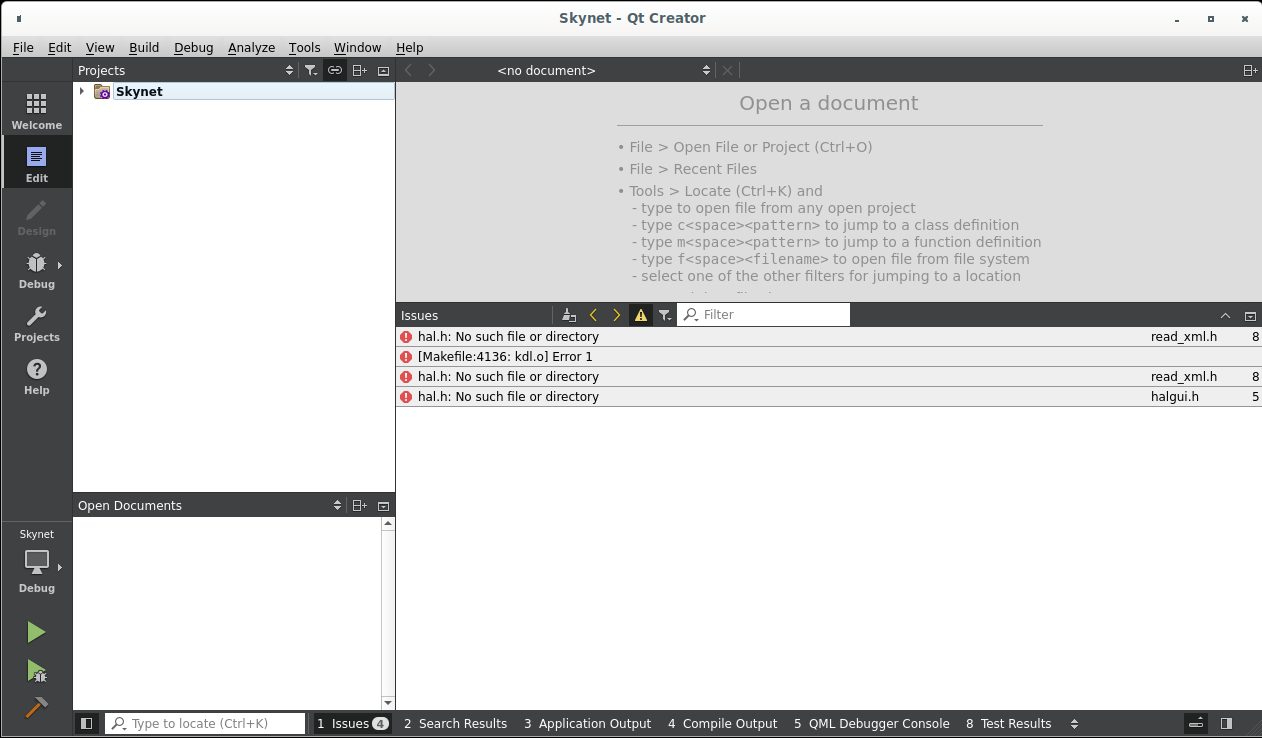Open the Design mode

[37, 216]
